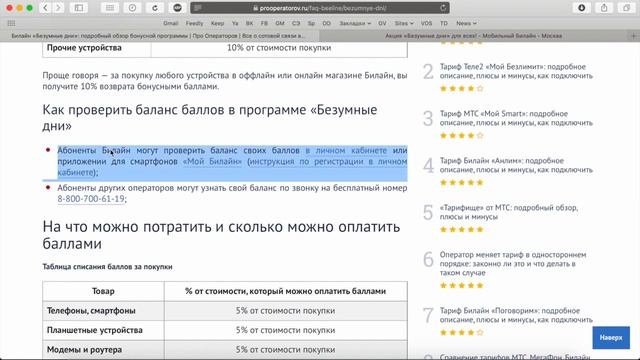Open the «Мой Билайн» link
The height and width of the screenshot is (360, 640).
[212, 161]
